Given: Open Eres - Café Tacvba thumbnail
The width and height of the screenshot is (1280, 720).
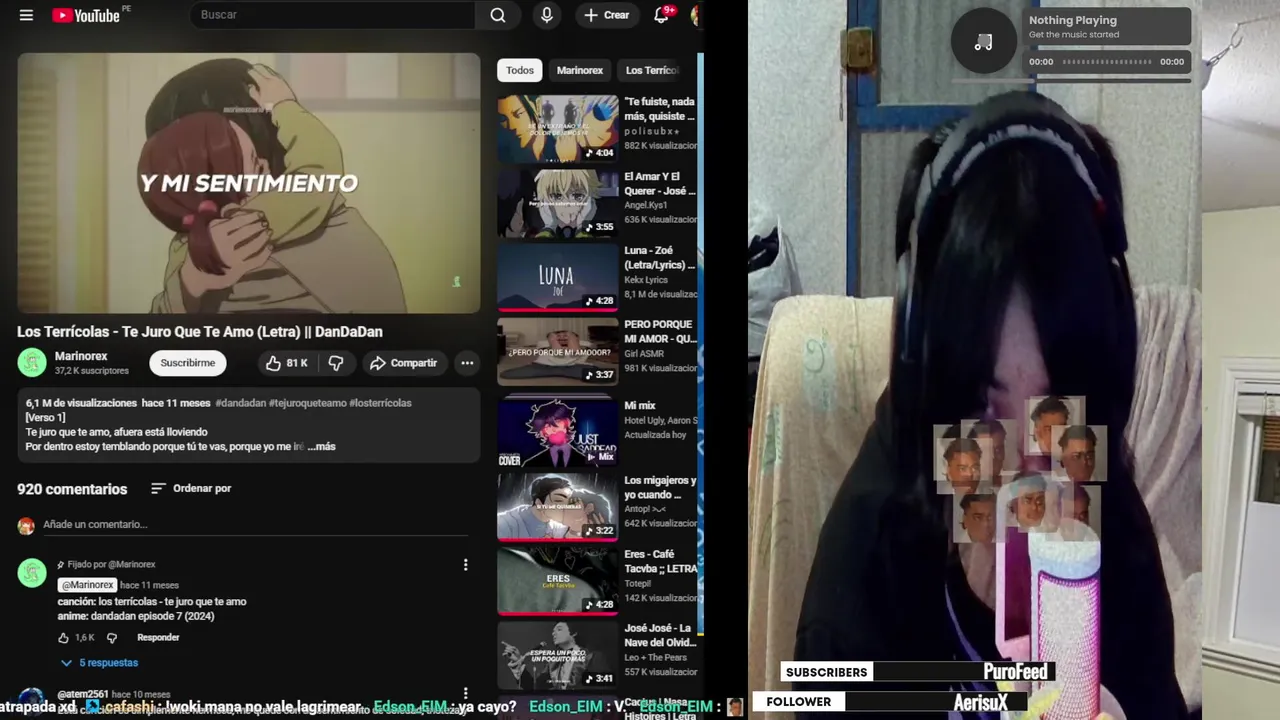Looking at the screenshot, I should tap(558, 580).
